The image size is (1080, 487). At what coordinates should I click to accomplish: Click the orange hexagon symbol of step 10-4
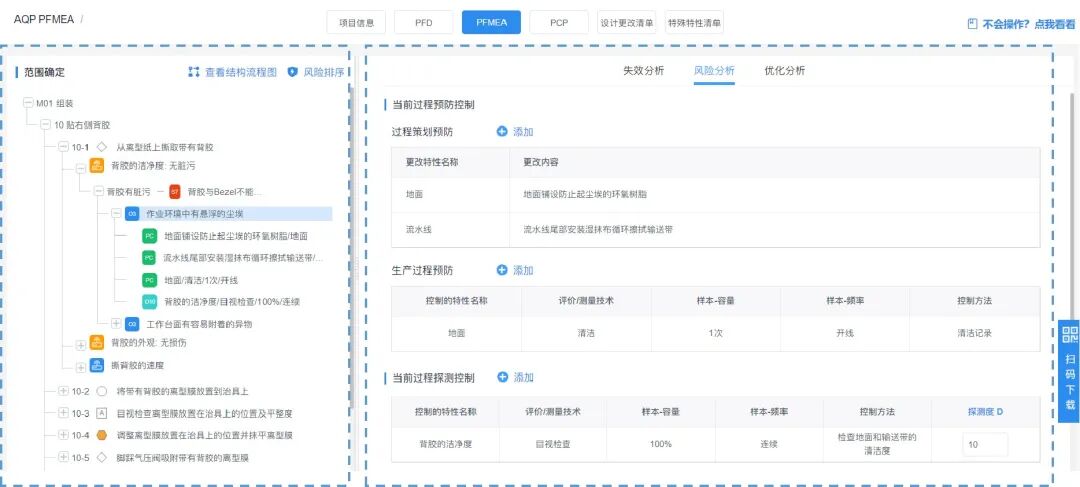(102, 435)
